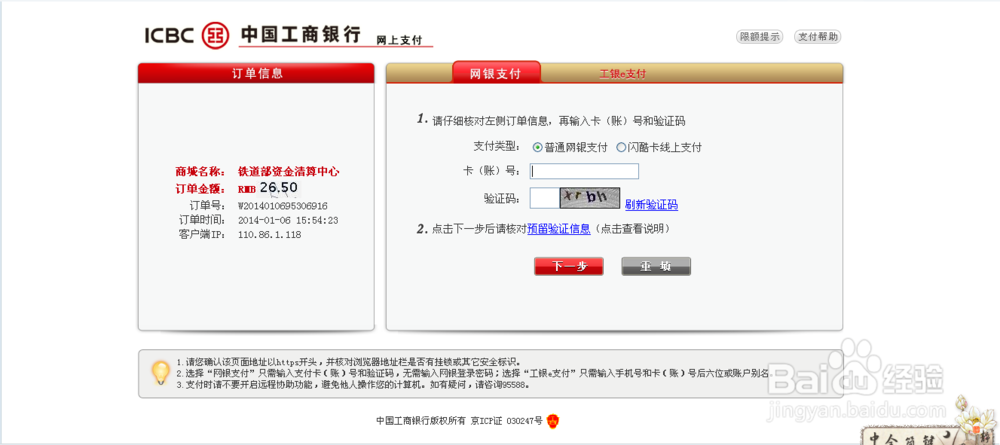Click the 支付类型 label

point(496,147)
